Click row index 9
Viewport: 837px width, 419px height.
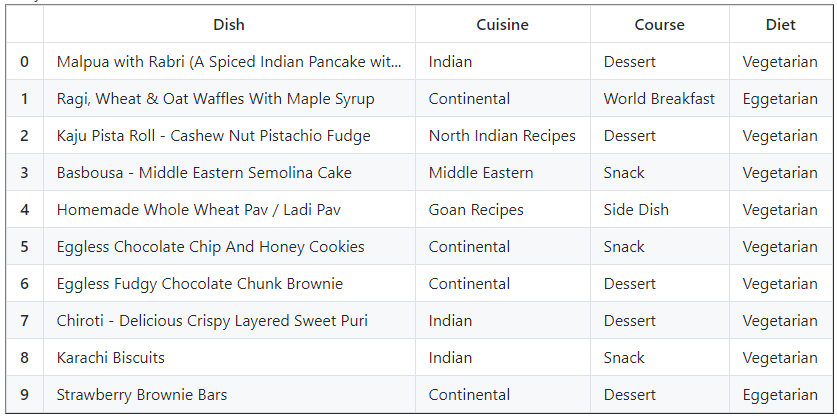pos(24,395)
